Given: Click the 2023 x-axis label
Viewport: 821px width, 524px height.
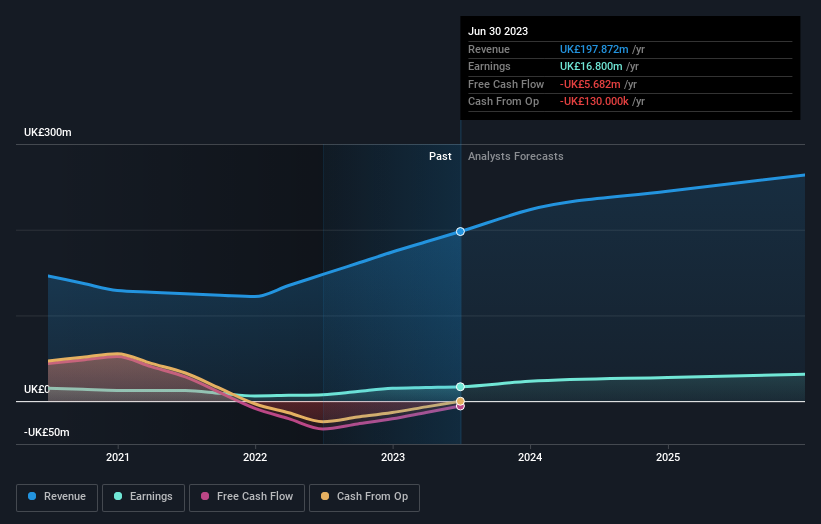Looking at the screenshot, I should tap(393, 457).
